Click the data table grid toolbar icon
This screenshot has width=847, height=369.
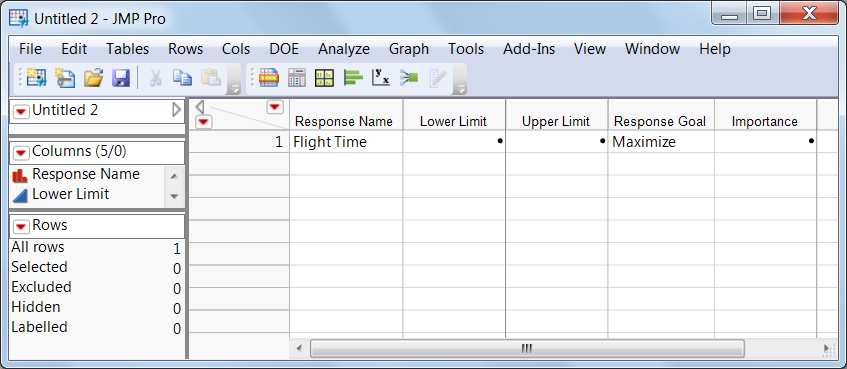point(268,79)
